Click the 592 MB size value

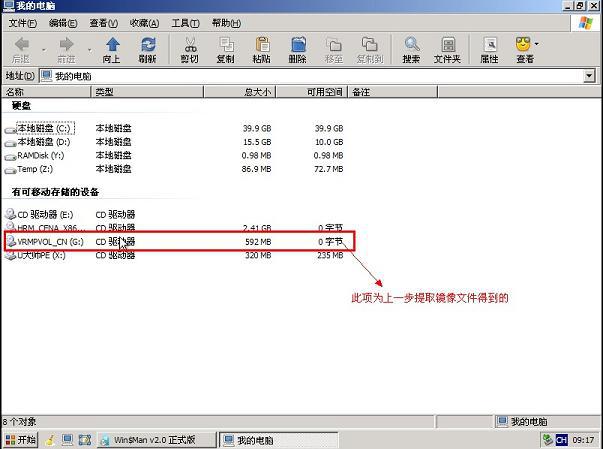(x=258, y=242)
